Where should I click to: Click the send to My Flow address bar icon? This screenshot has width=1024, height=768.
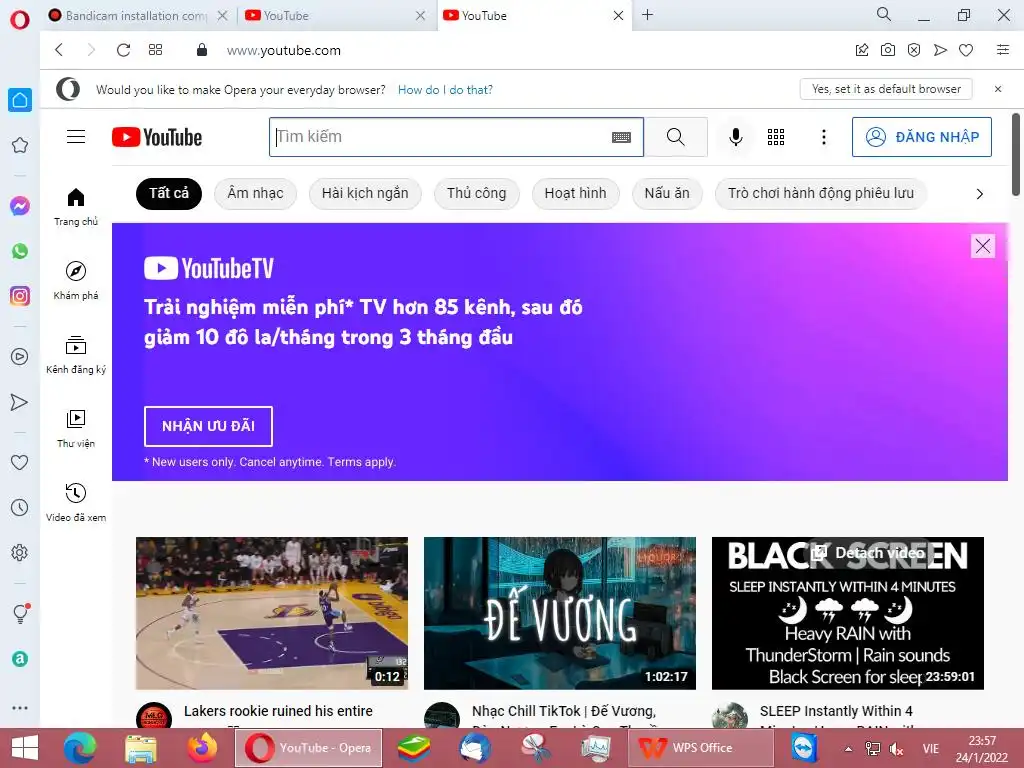940,50
